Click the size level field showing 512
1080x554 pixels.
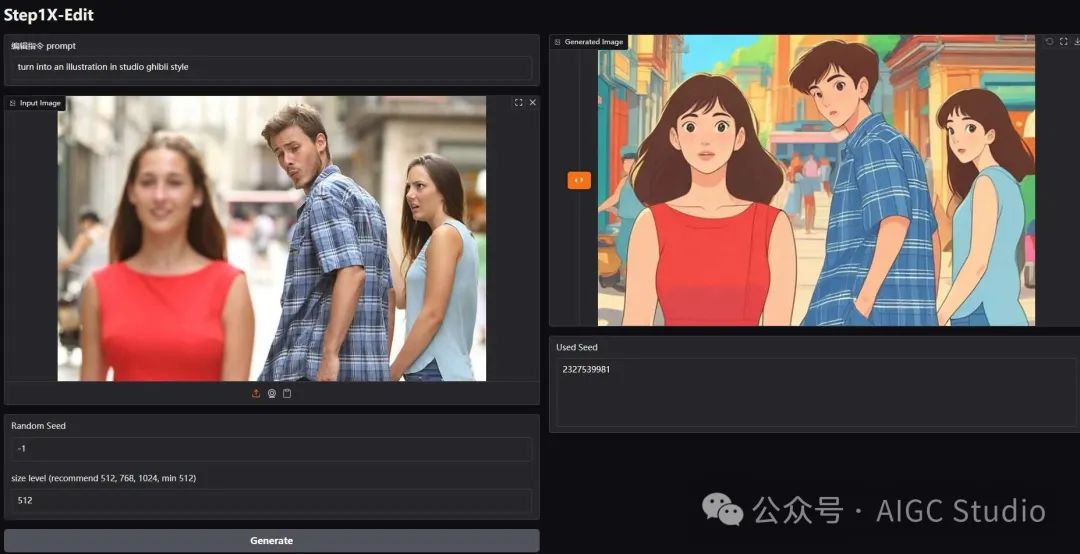(x=271, y=501)
